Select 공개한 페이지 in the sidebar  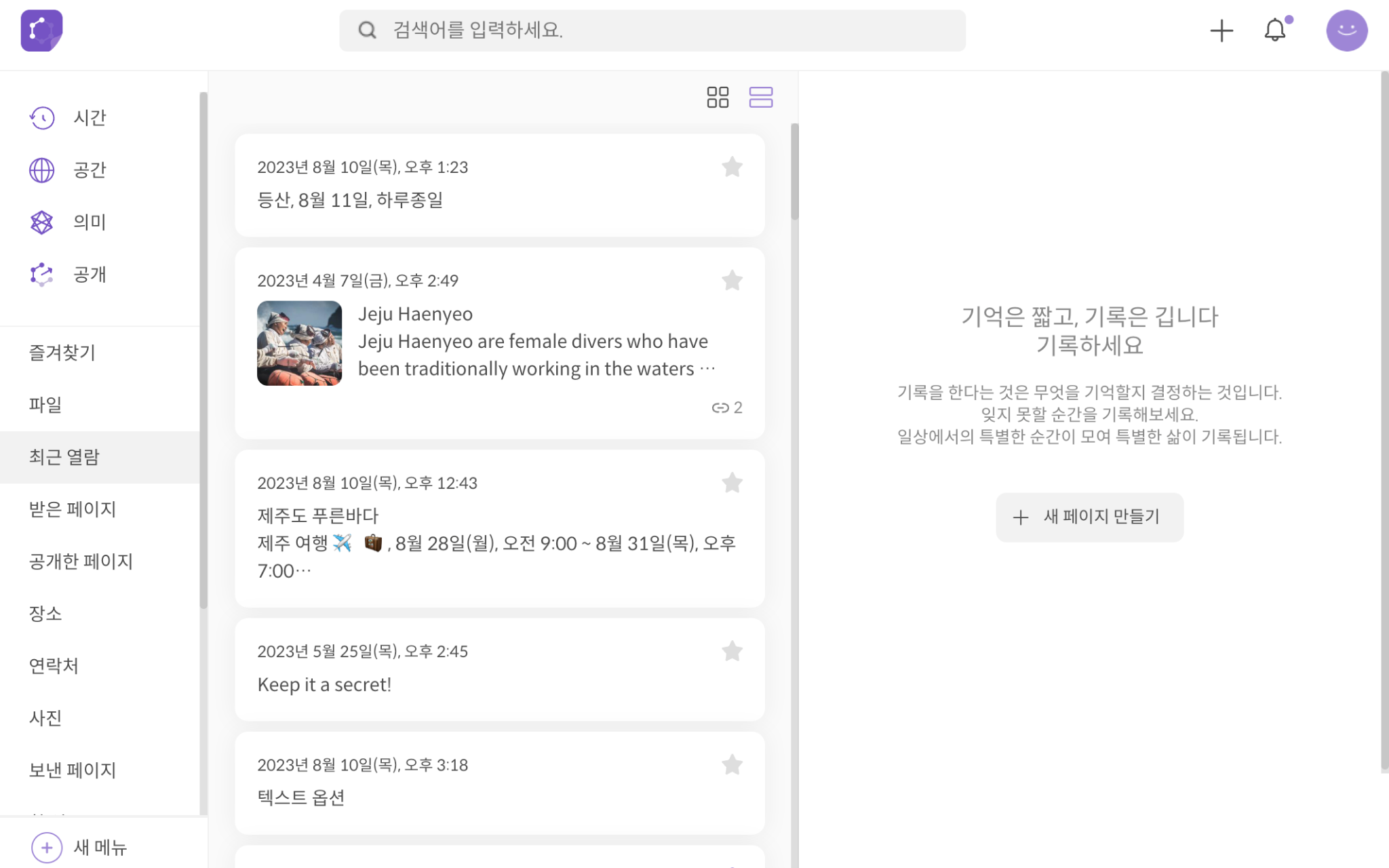[x=100, y=561]
